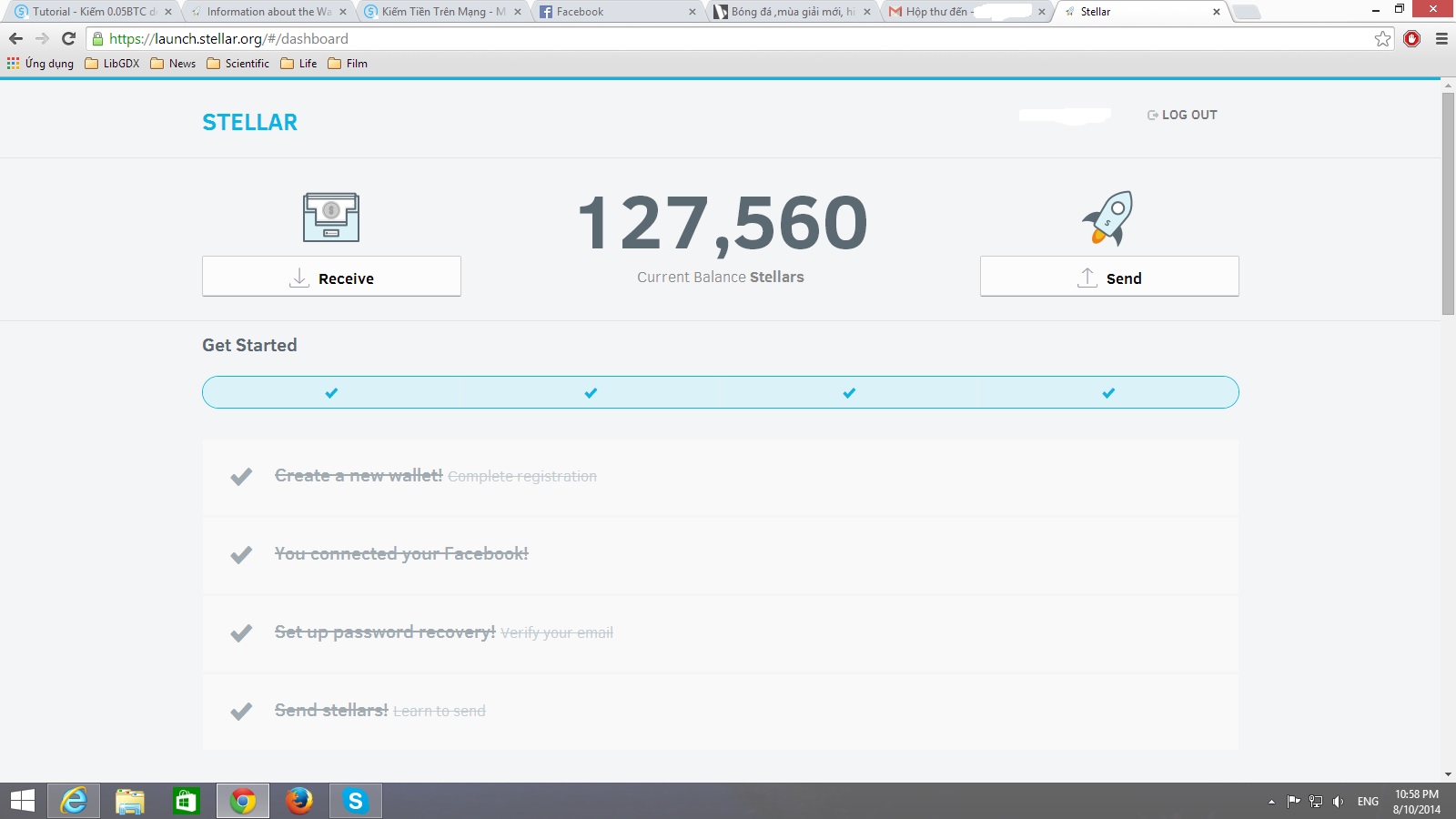1456x819 pixels.
Task: Bookmark this page with the star icon
Action: point(1383,38)
